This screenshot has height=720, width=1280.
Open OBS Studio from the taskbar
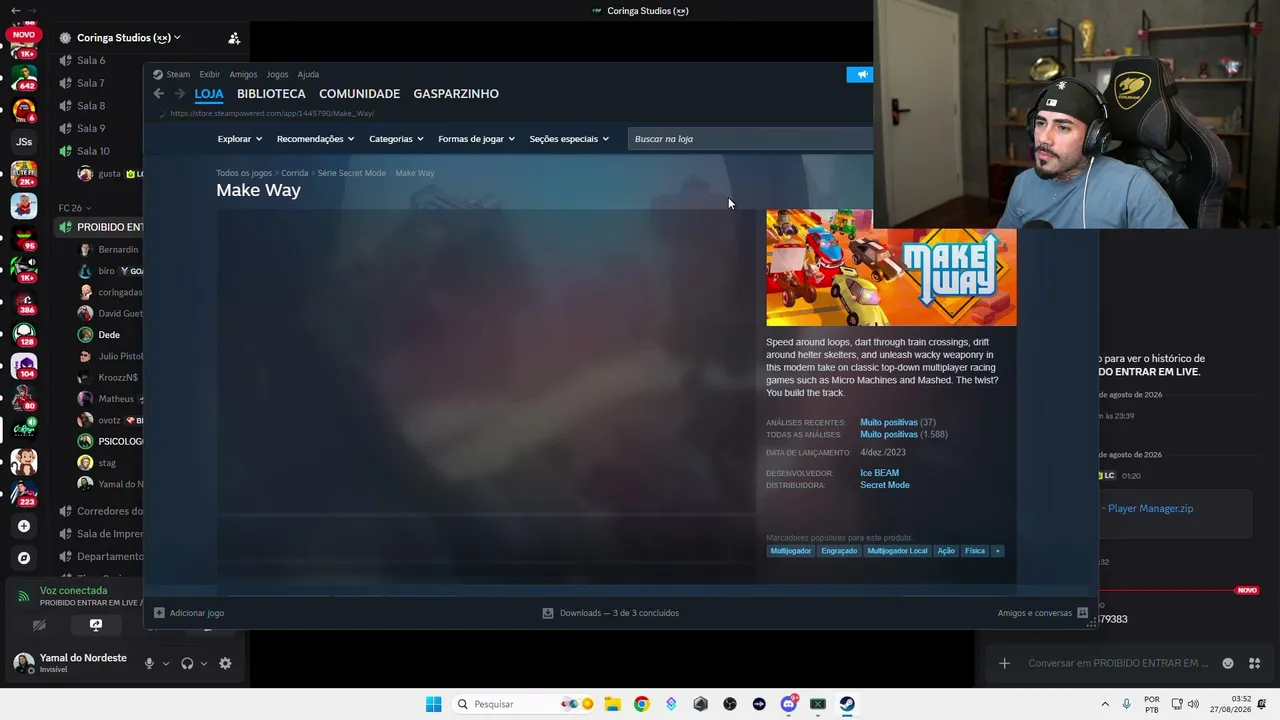pos(730,704)
